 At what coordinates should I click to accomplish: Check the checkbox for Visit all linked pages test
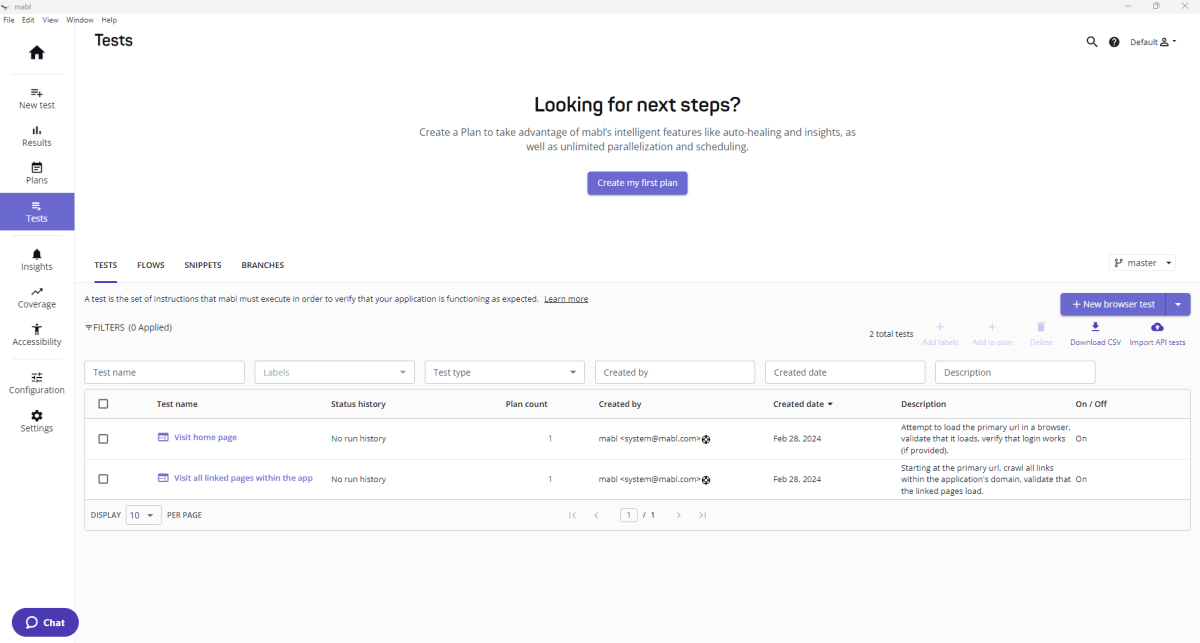click(103, 478)
